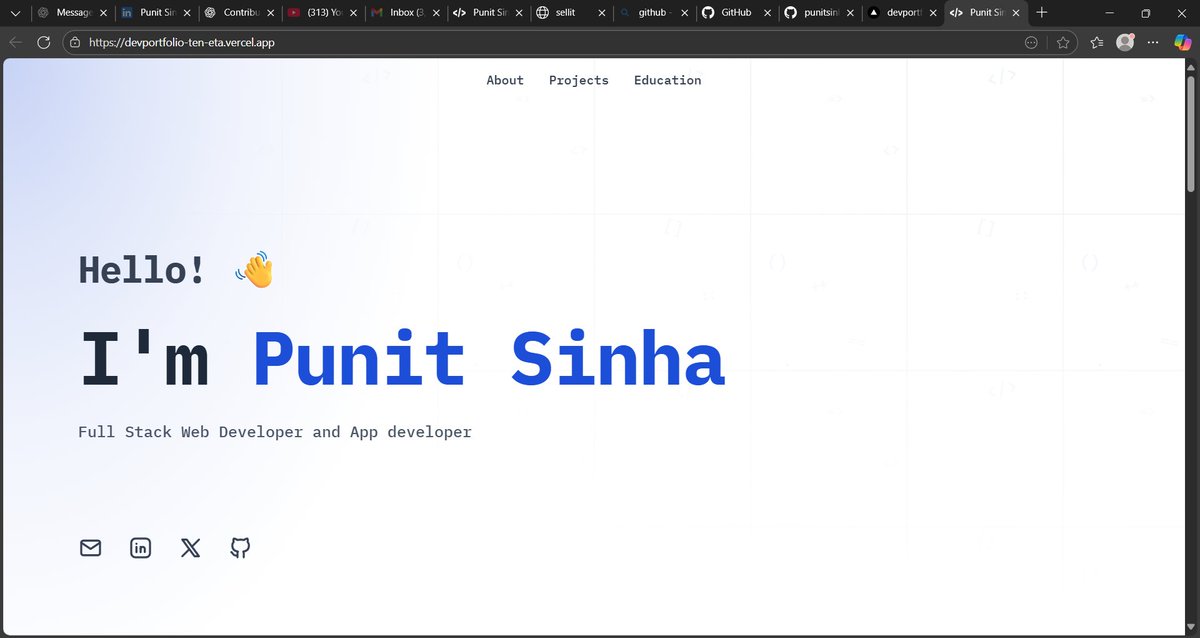Open the circled ellipsis icon in address bar
1200x638 pixels.
[x=1032, y=42]
